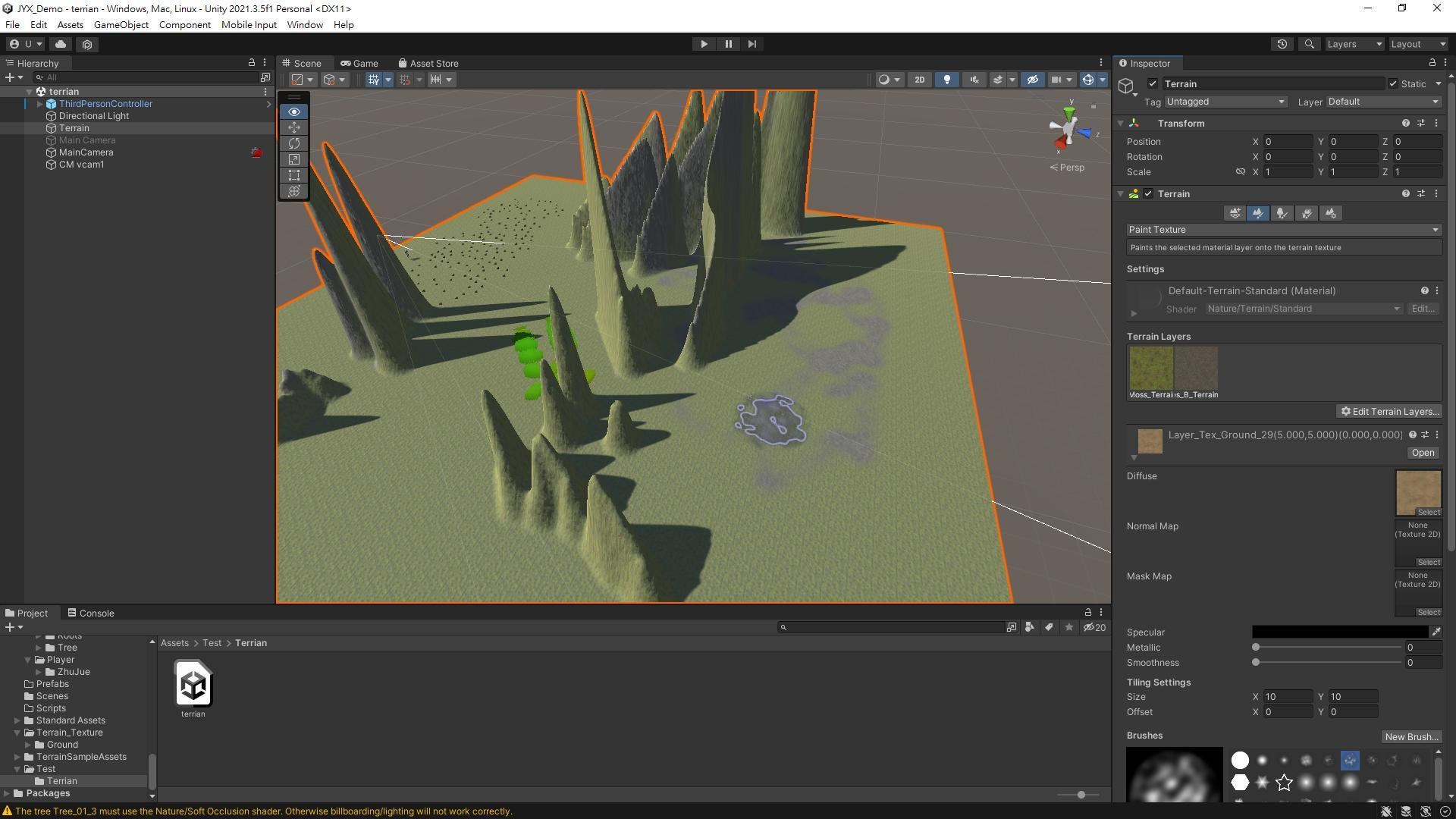Click the Specular color swatch
Viewport: 1456px width, 819px height.
click(1342, 632)
